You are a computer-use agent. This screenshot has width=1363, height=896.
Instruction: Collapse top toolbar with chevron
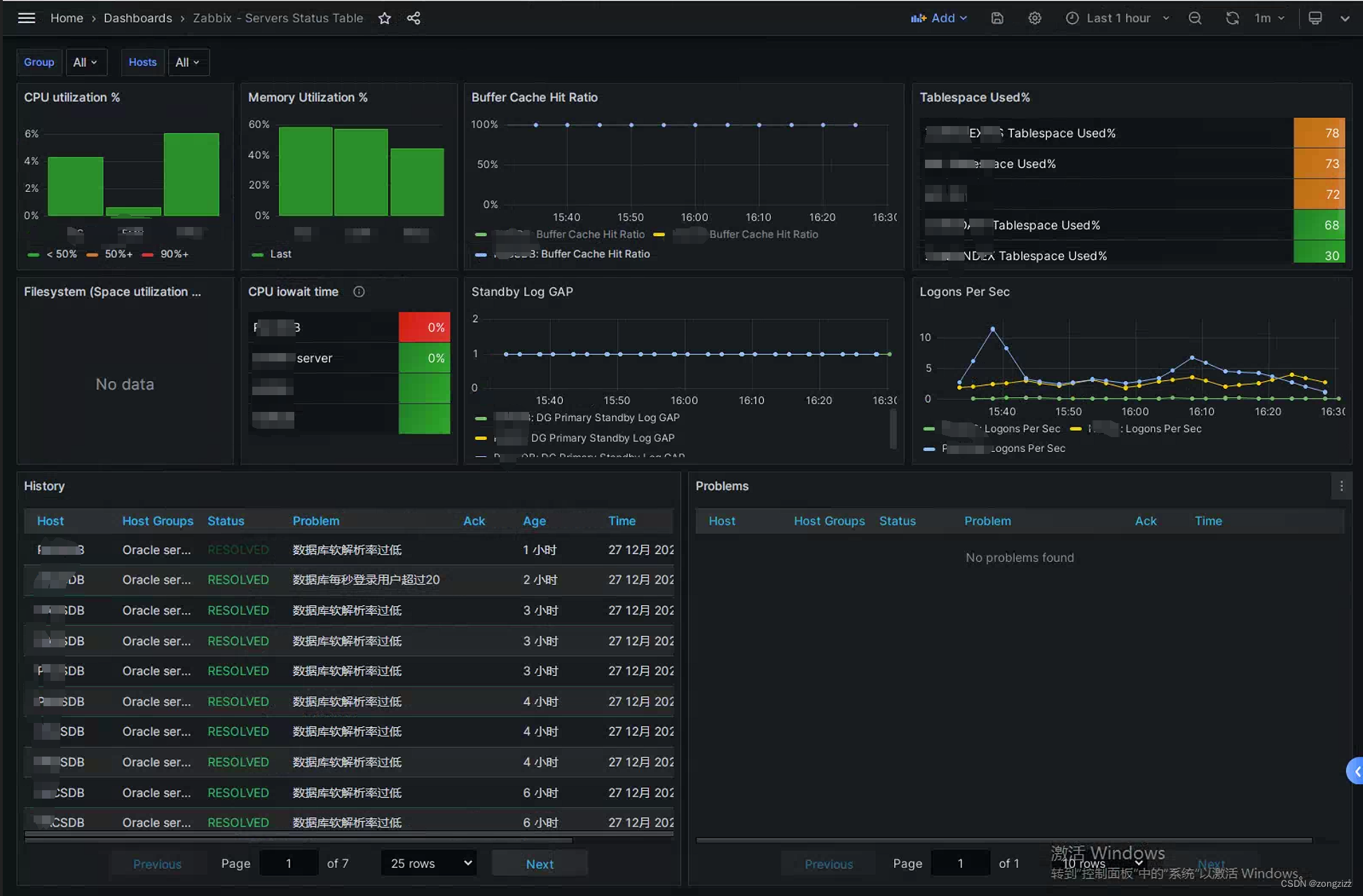coord(1345,18)
